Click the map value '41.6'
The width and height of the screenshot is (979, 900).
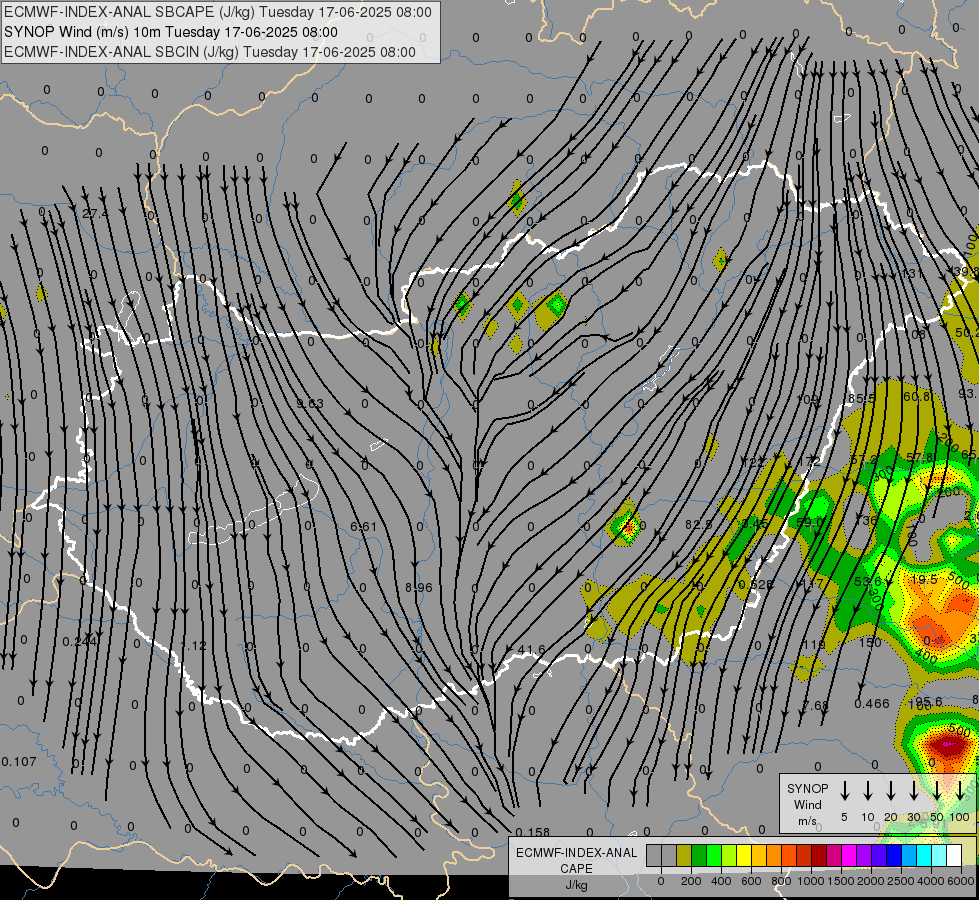pyautogui.click(x=531, y=650)
